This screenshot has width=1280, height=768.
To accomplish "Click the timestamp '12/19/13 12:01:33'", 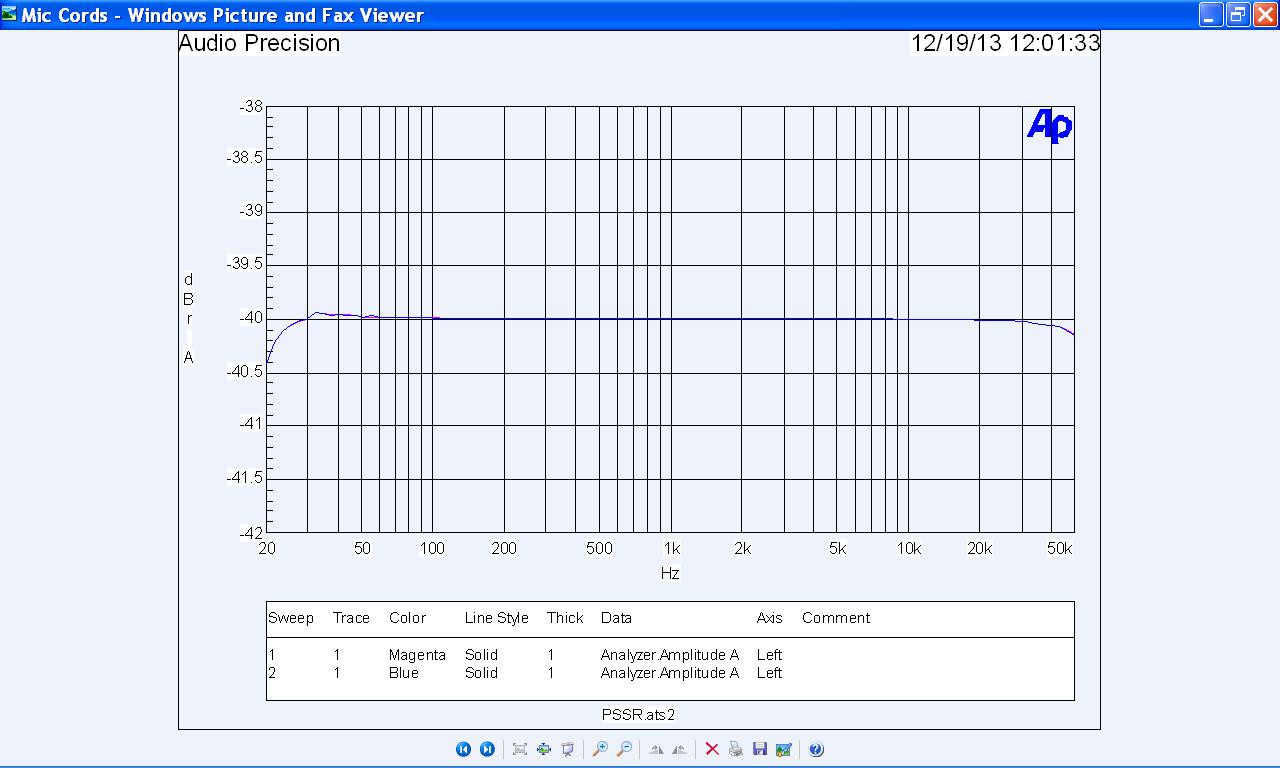I will (x=1005, y=43).
